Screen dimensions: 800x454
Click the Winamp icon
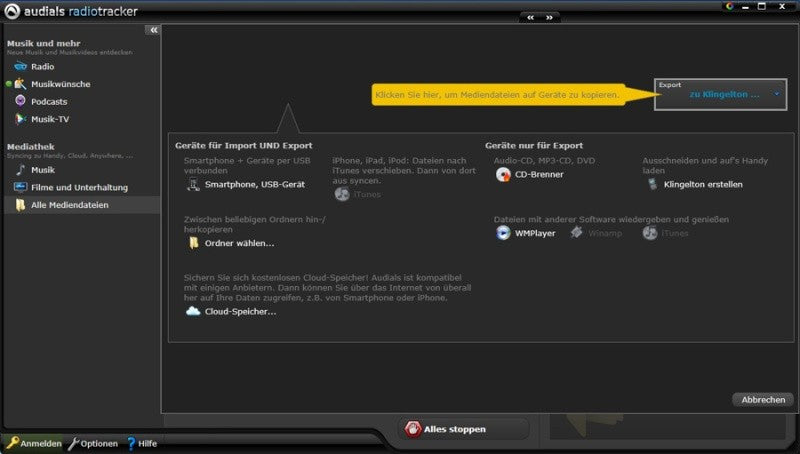click(x=577, y=233)
